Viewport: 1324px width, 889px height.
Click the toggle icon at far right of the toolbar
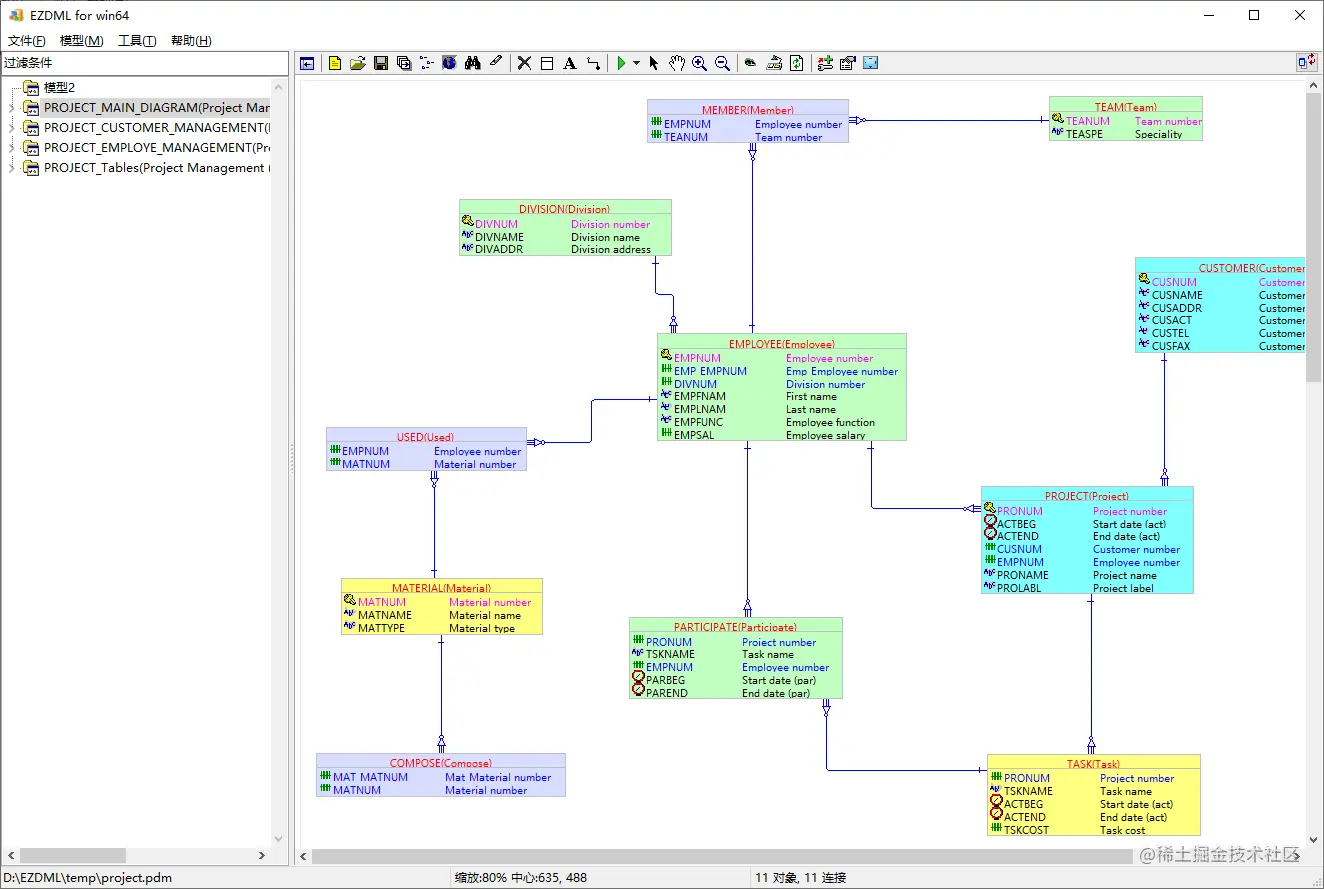point(1306,62)
